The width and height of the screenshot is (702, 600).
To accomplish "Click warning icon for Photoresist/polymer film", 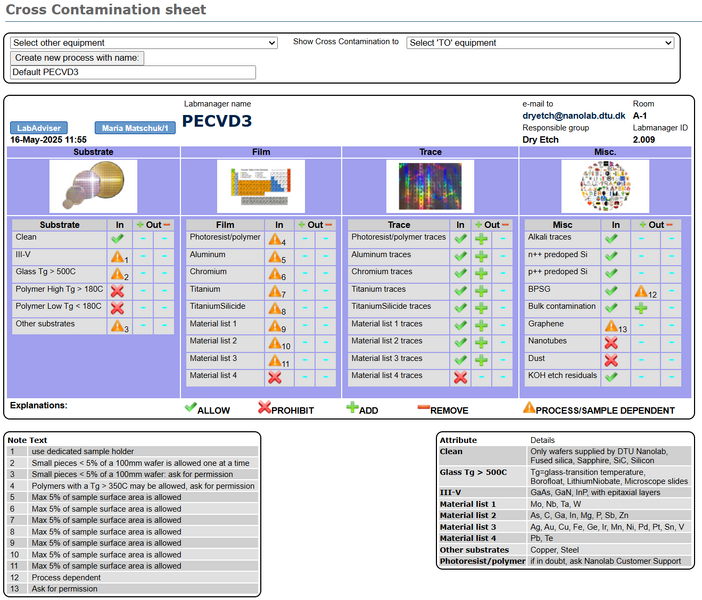I will [276, 240].
